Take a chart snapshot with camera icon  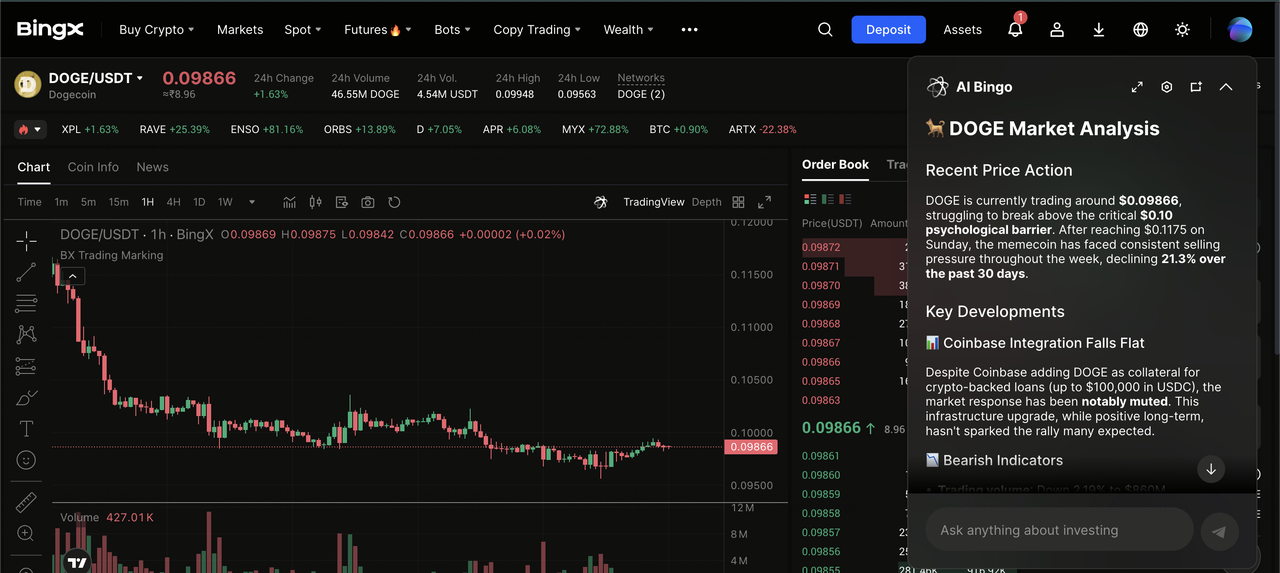pos(368,202)
